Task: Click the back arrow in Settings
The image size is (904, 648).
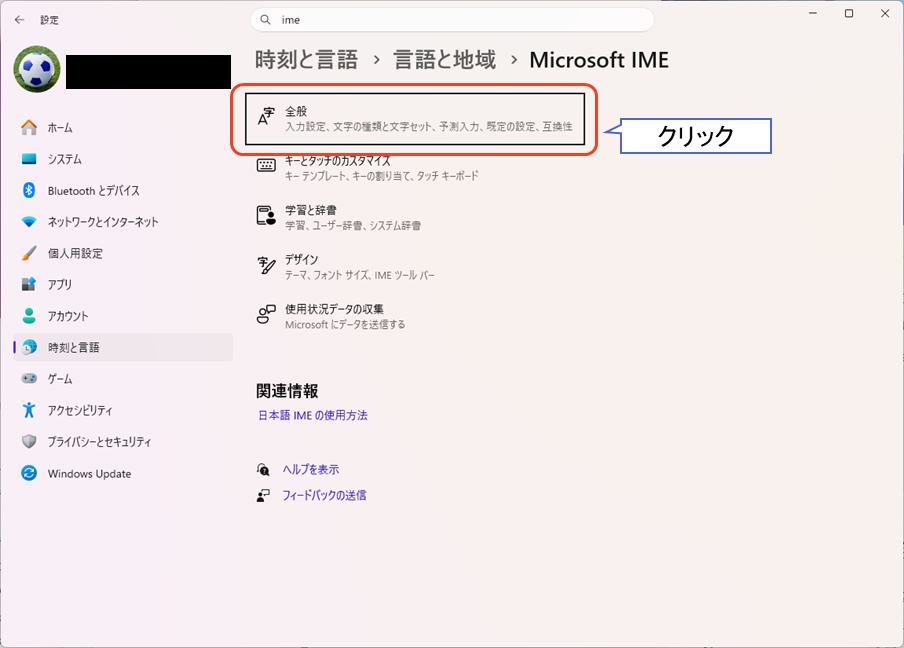Action: tap(20, 20)
